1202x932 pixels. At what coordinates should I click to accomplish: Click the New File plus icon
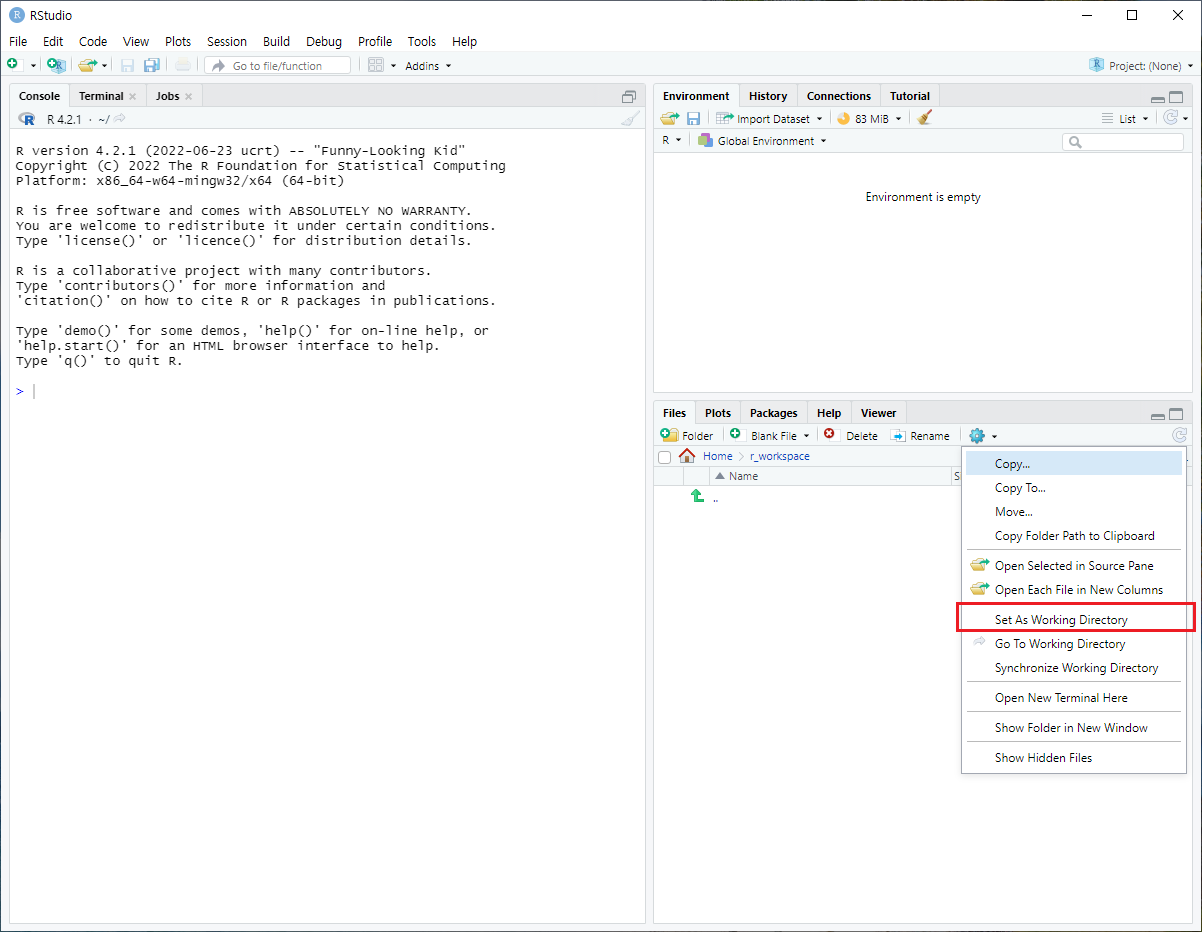pos(13,65)
